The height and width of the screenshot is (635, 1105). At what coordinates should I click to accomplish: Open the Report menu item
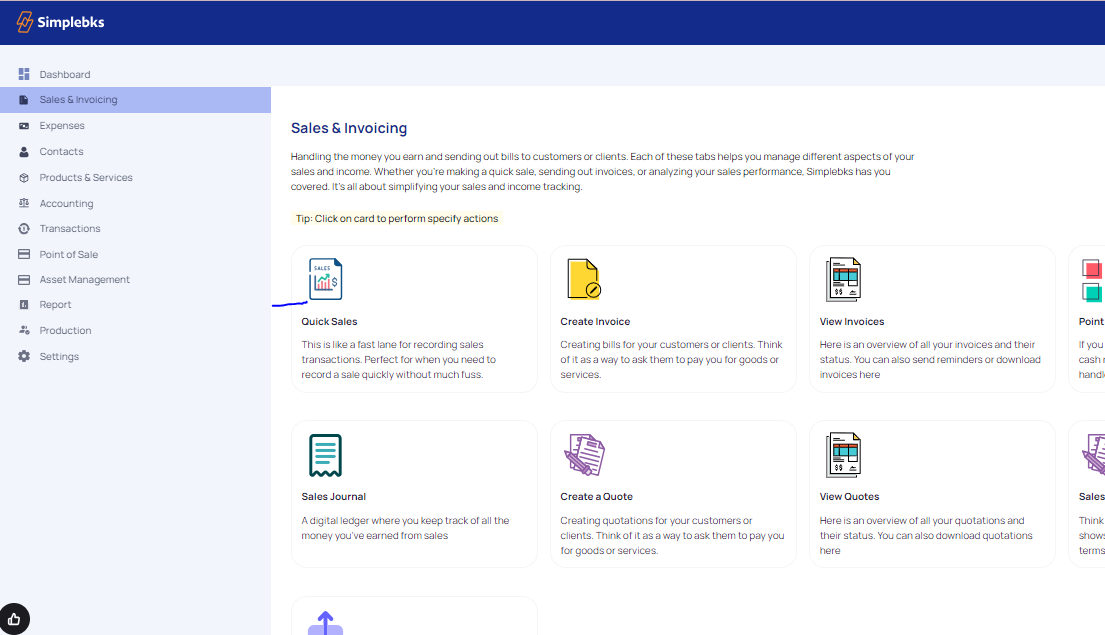(55, 305)
